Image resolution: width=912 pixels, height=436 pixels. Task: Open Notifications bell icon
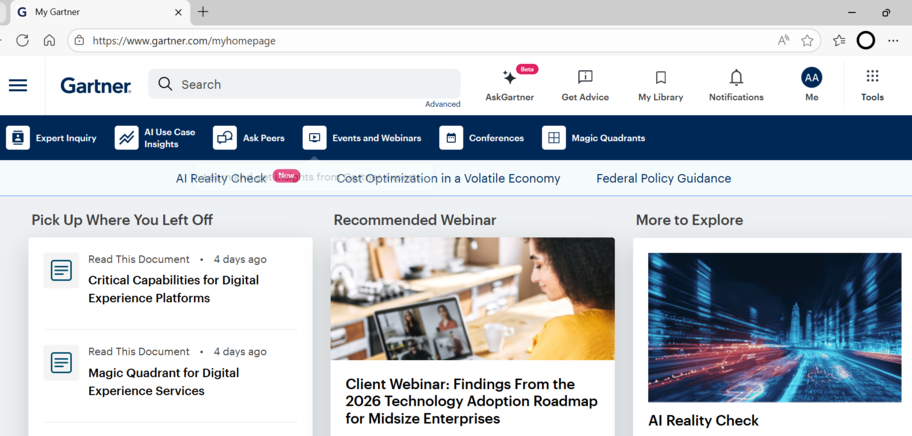tap(736, 77)
